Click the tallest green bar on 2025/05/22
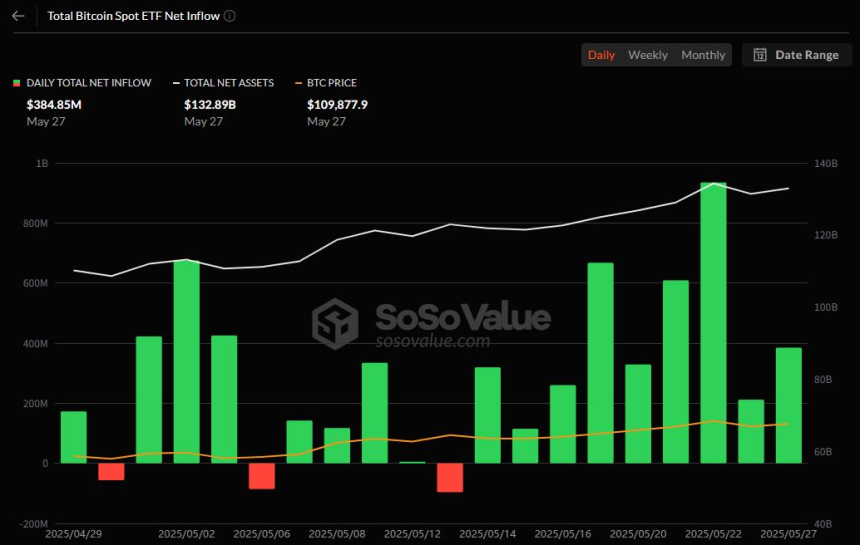The width and height of the screenshot is (860, 545). tap(713, 323)
